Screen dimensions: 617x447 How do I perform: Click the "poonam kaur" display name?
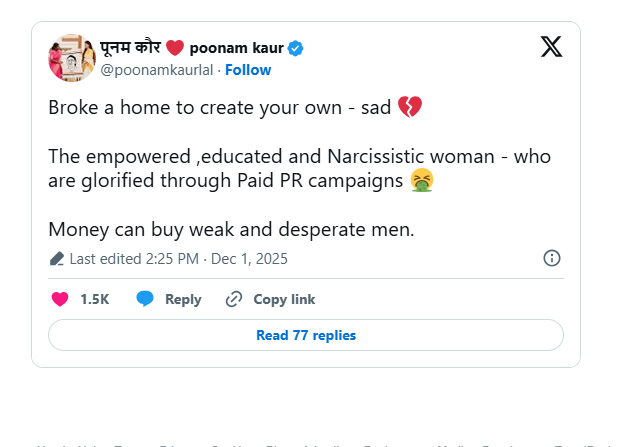point(238,48)
